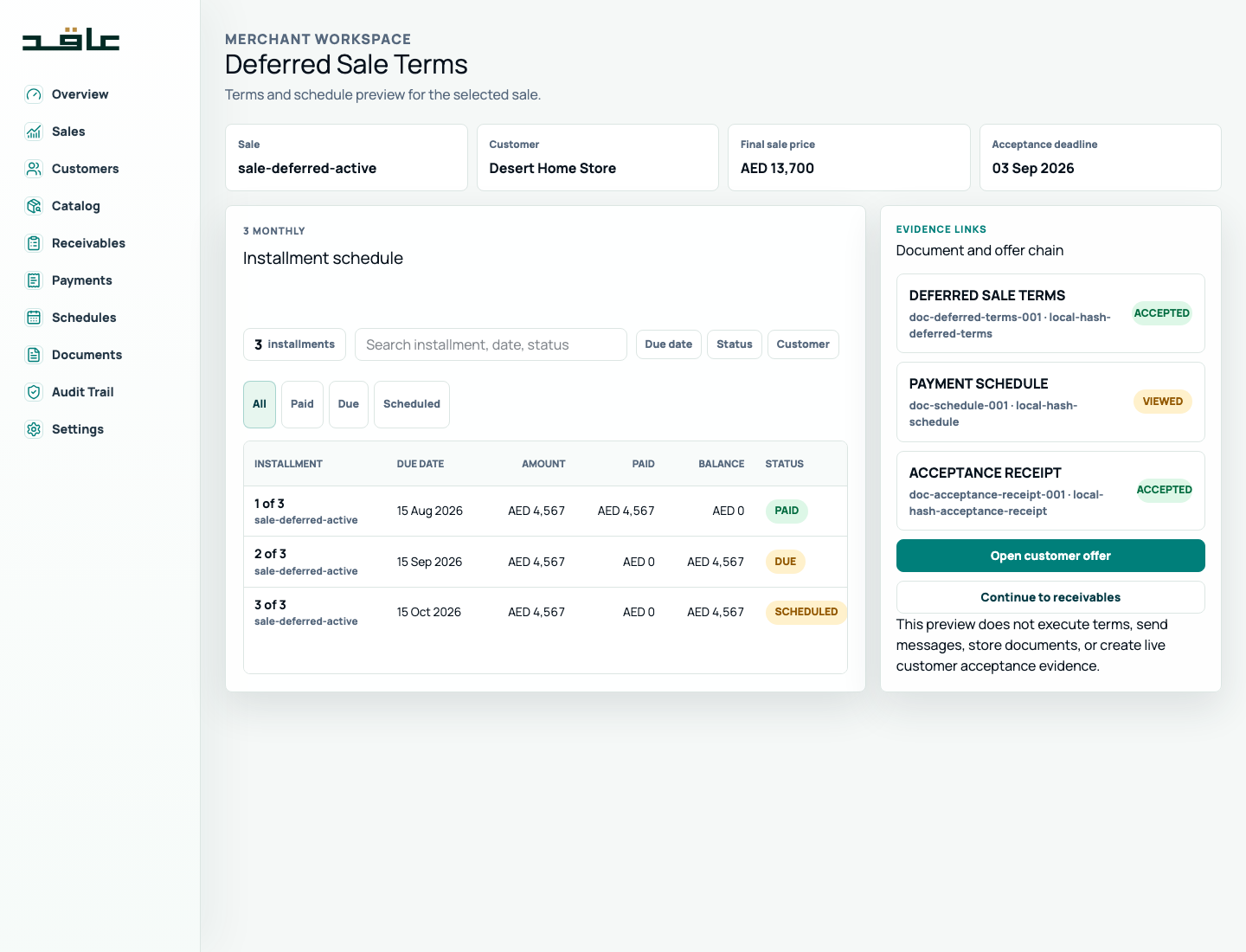Image resolution: width=1246 pixels, height=952 pixels.
Task: Filter installments by Paid
Action: point(302,404)
